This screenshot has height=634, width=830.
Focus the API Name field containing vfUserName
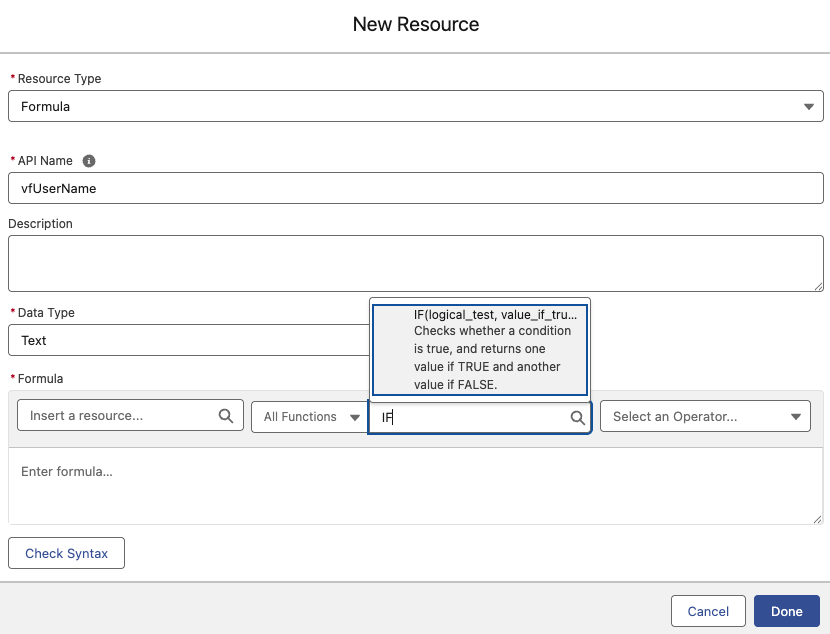click(415, 188)
